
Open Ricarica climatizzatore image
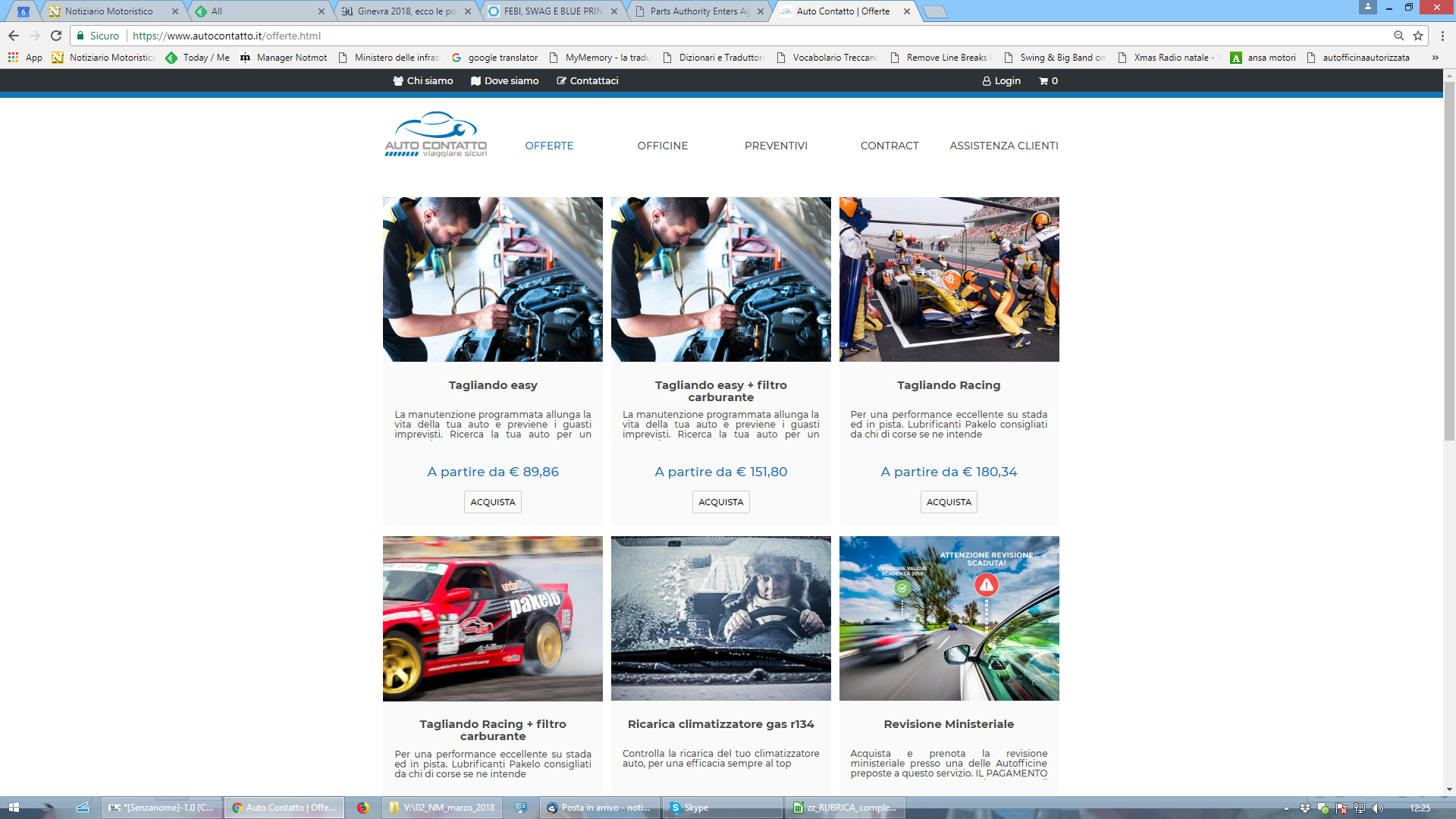(x=721, y=619)
